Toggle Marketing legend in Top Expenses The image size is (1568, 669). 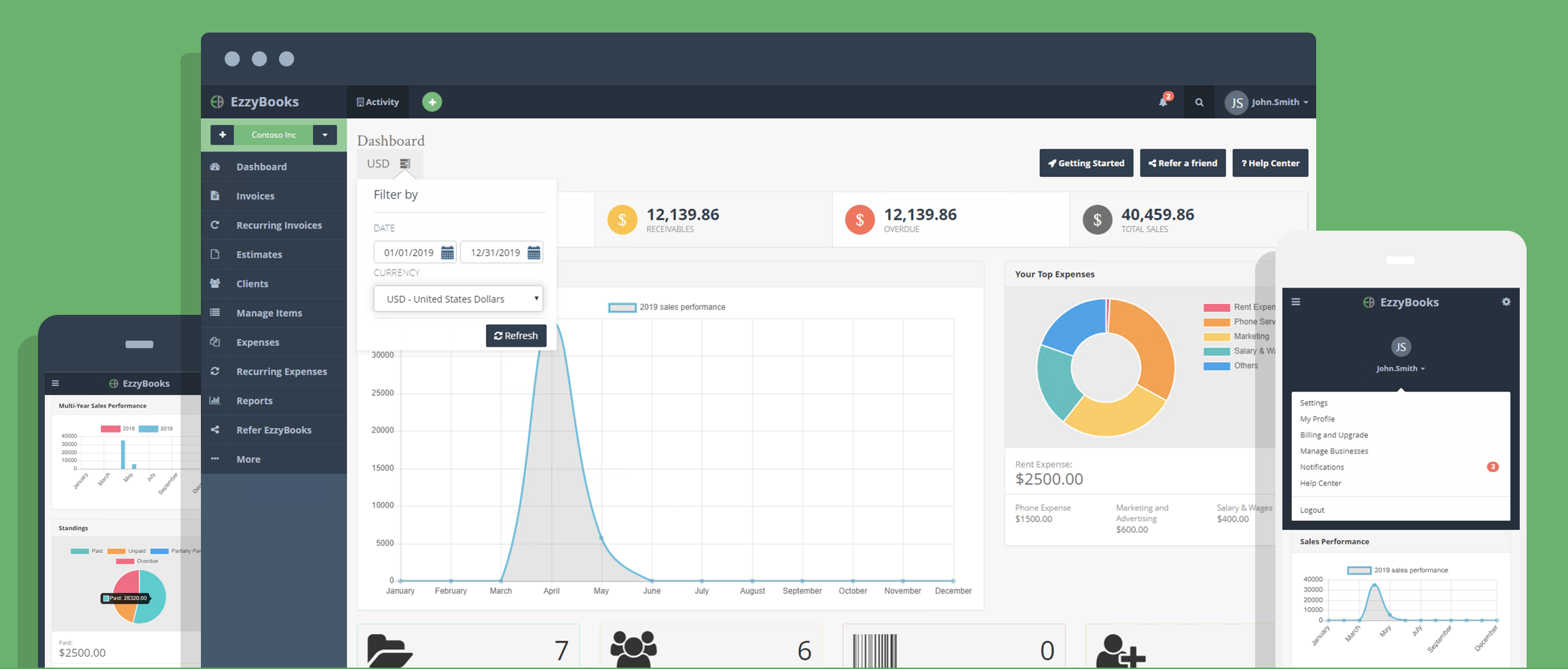1235,337
